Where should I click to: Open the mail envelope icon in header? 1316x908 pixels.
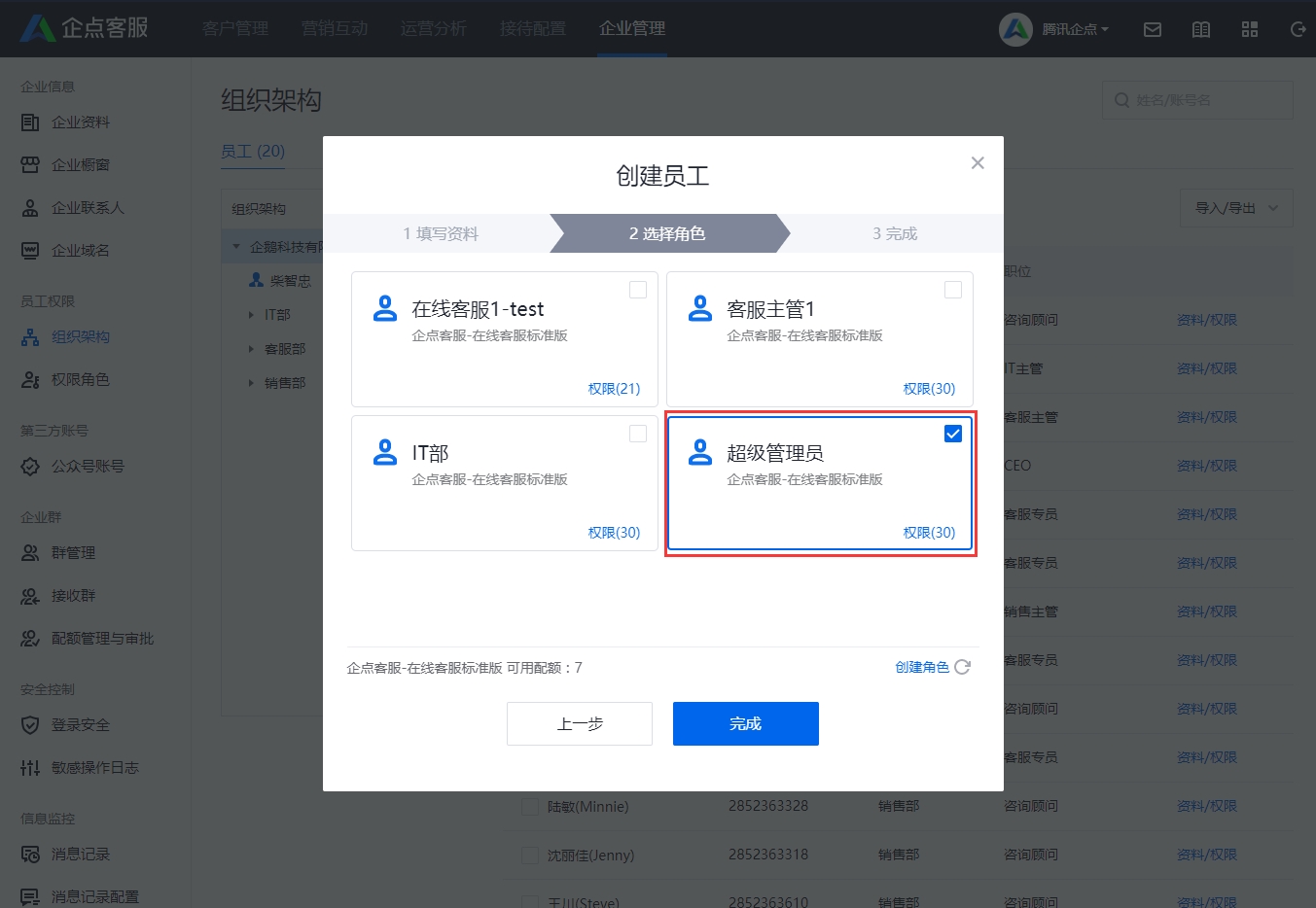click(1153, 29)
